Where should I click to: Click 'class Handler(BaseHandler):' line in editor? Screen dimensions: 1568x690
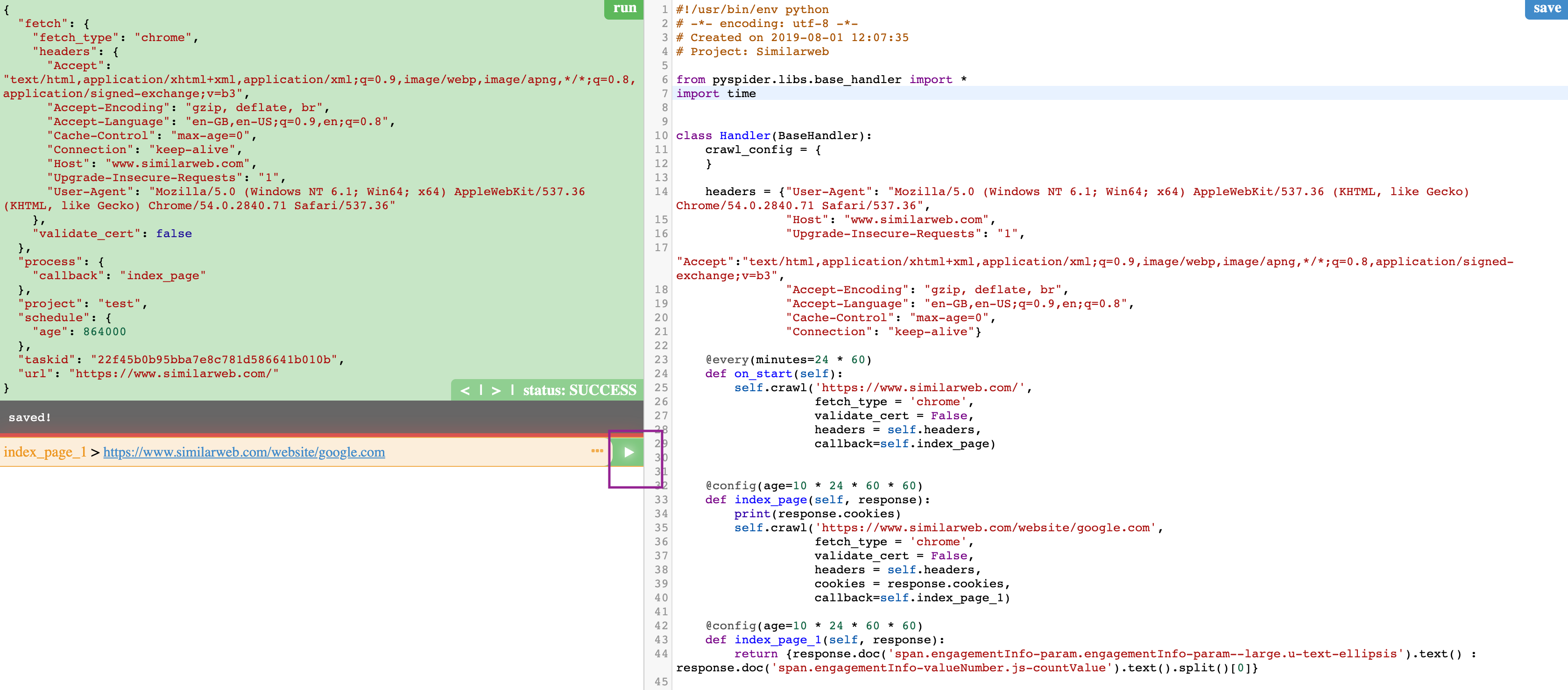(x=774, y=136)
